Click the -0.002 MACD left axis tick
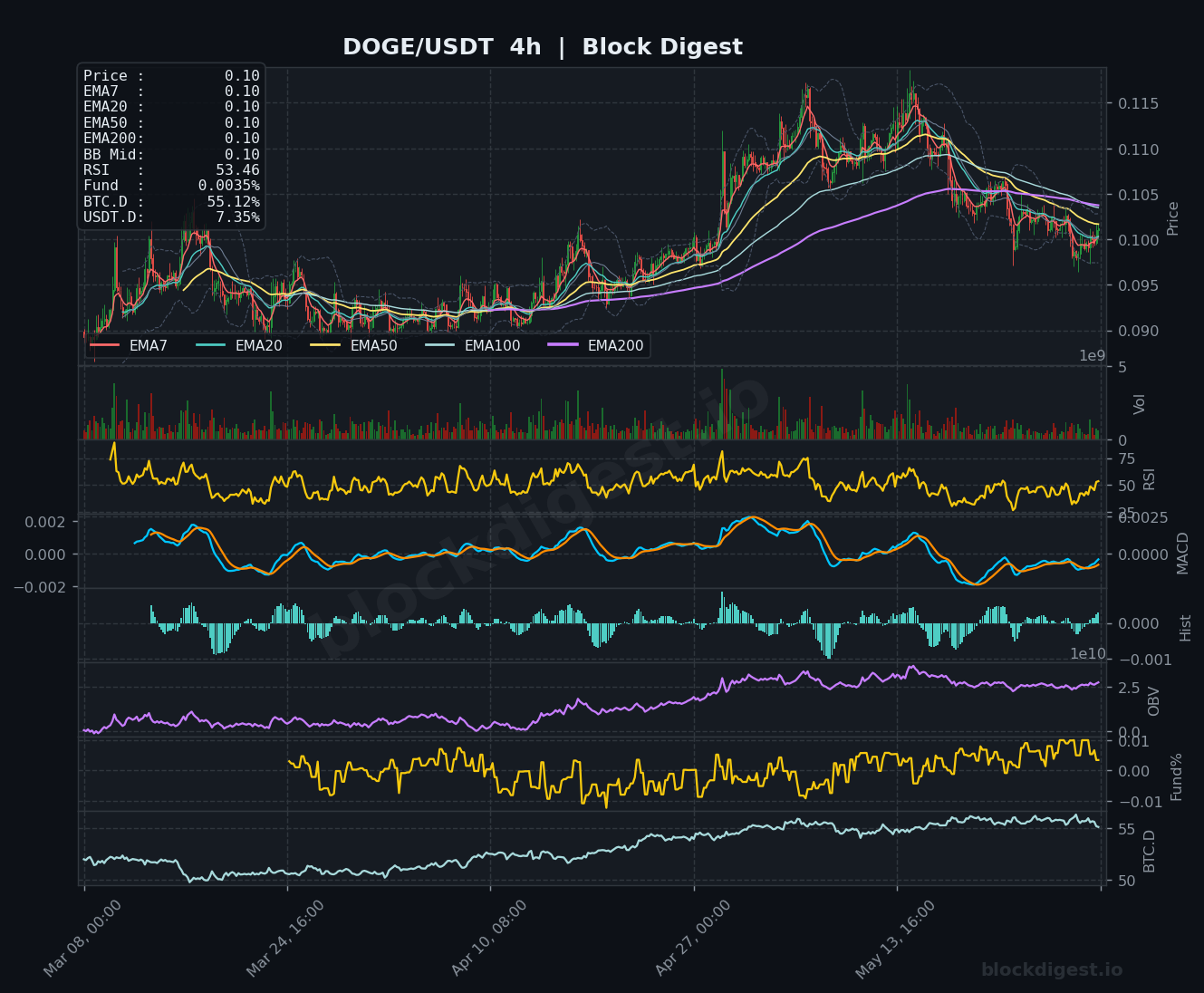Viewport: 1204px width, 993px height. tap(38, 587)
